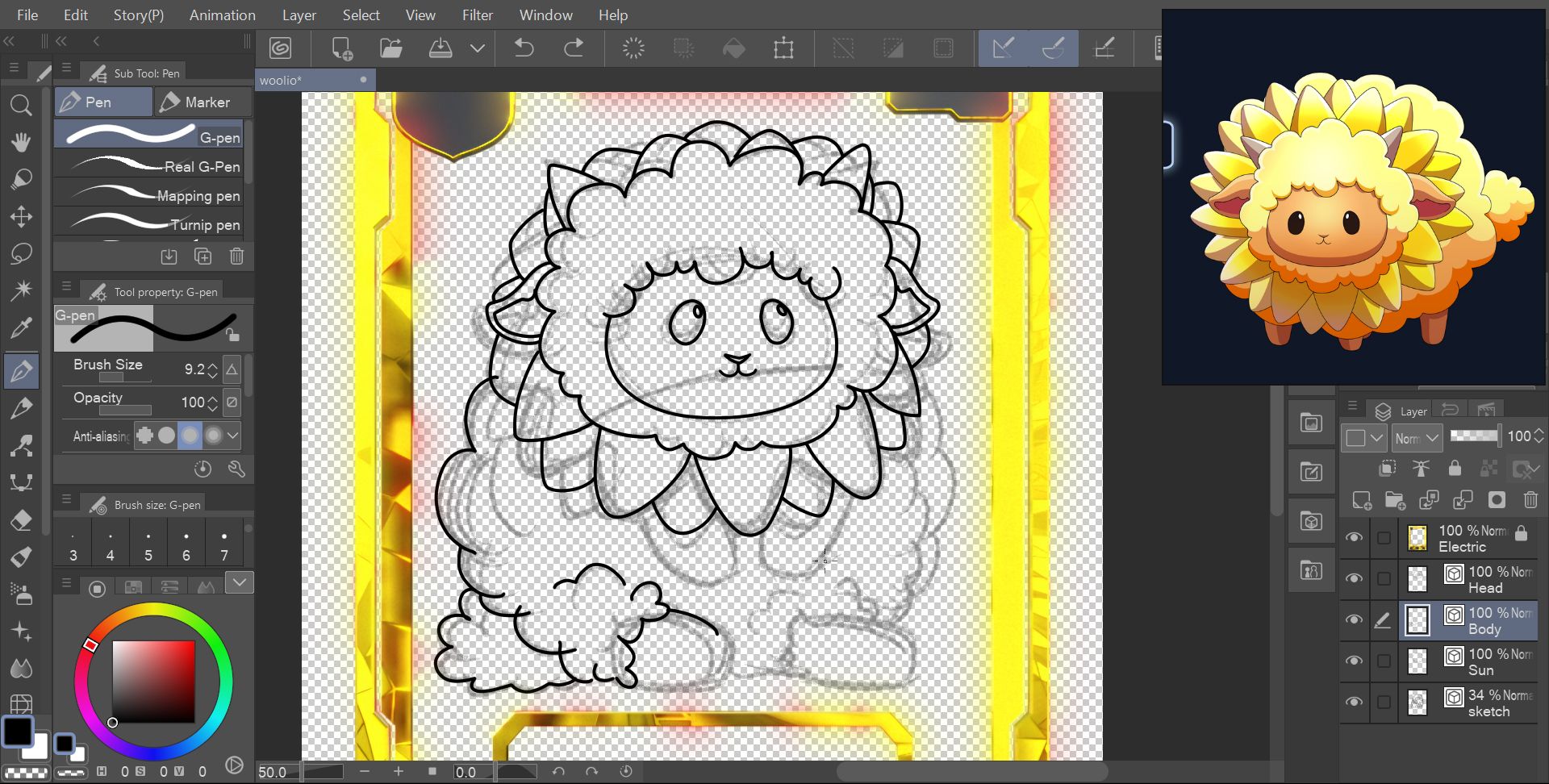This screenshot has height=784, width=1549.
Task: Toggle visibility of Electric layer
Action: click(1355, 538)
